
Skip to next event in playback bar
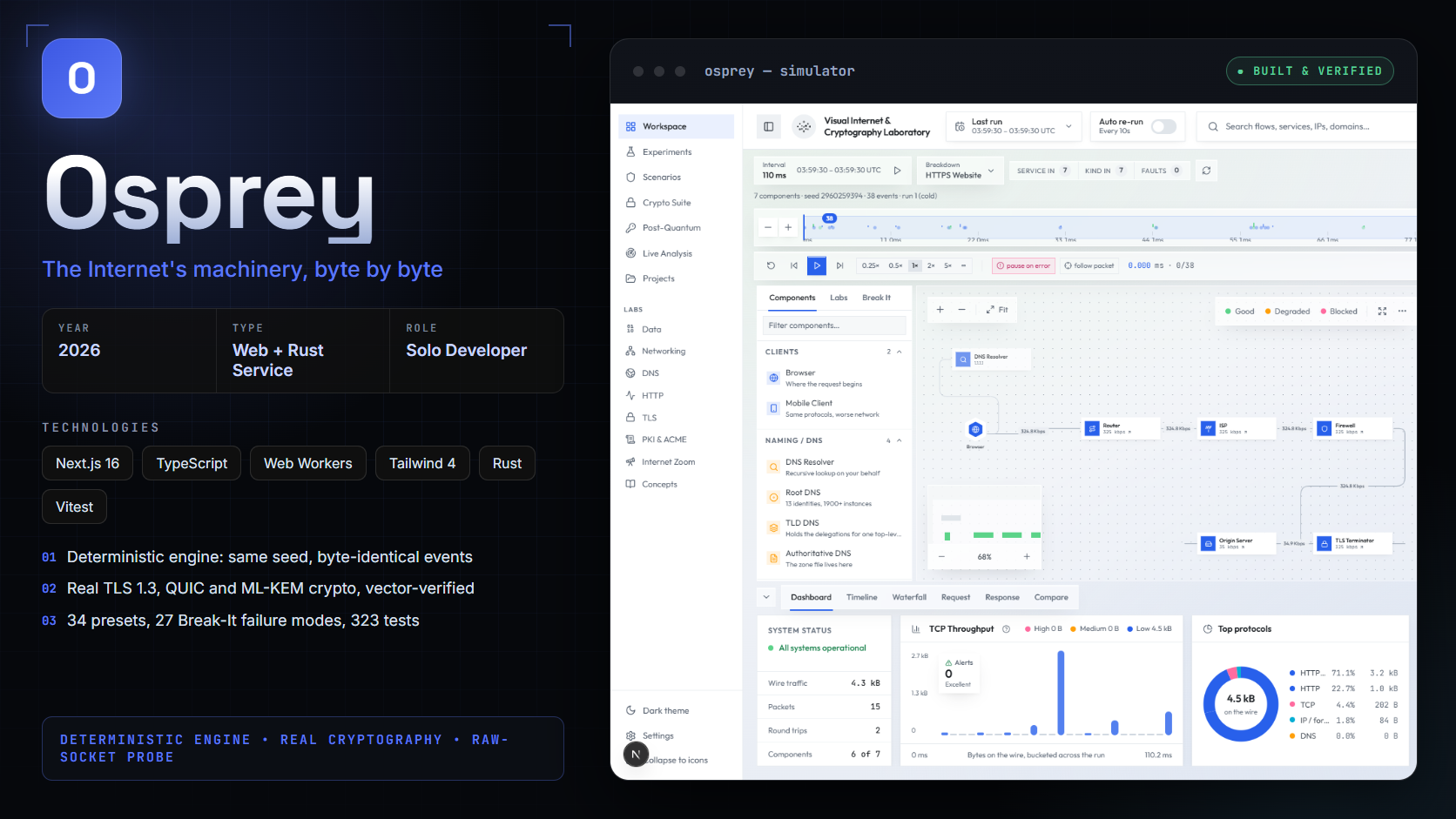(839, 265)
